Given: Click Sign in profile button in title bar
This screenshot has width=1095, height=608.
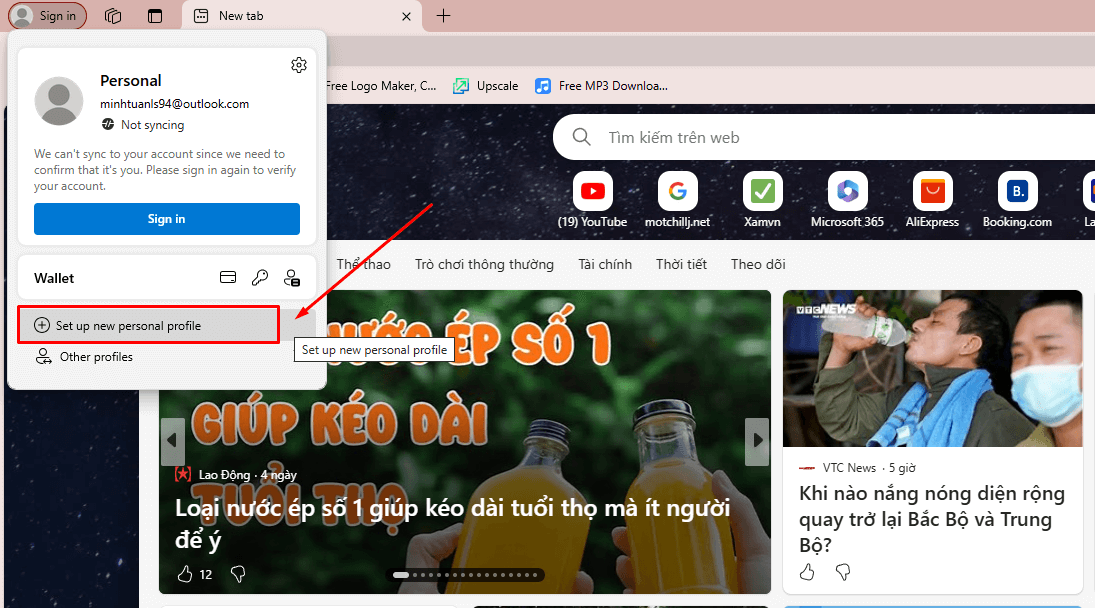Looking at the screenshot, I should (47, 15).
